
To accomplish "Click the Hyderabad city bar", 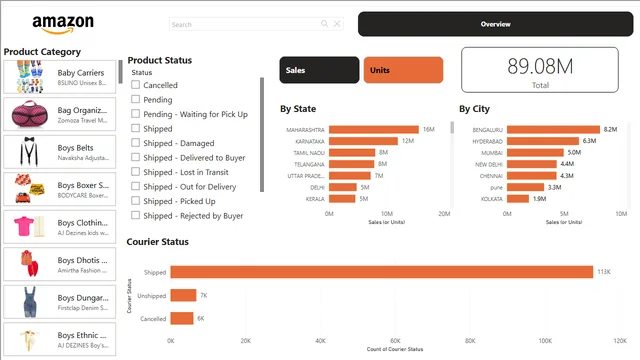I will pos(543,141).
